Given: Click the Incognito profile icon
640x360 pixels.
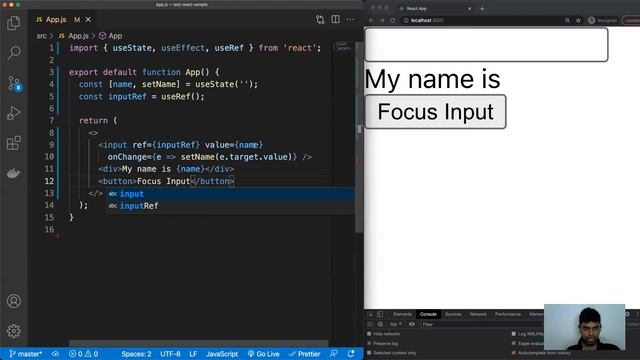Looking at the screenshot, I should (x=591, y=20).
